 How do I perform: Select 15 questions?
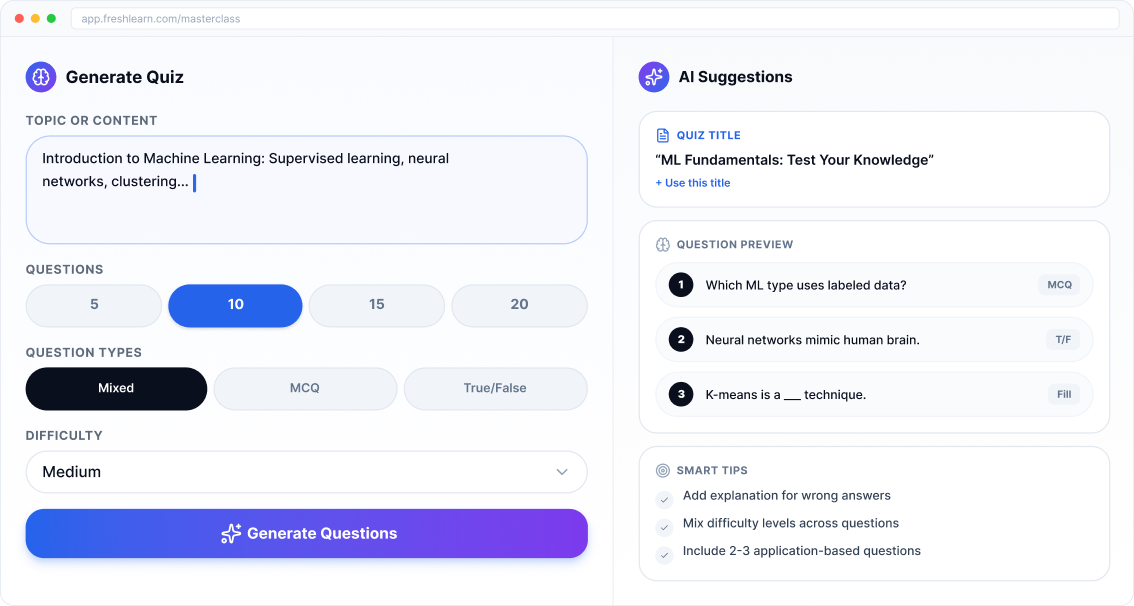pos(377,305)
